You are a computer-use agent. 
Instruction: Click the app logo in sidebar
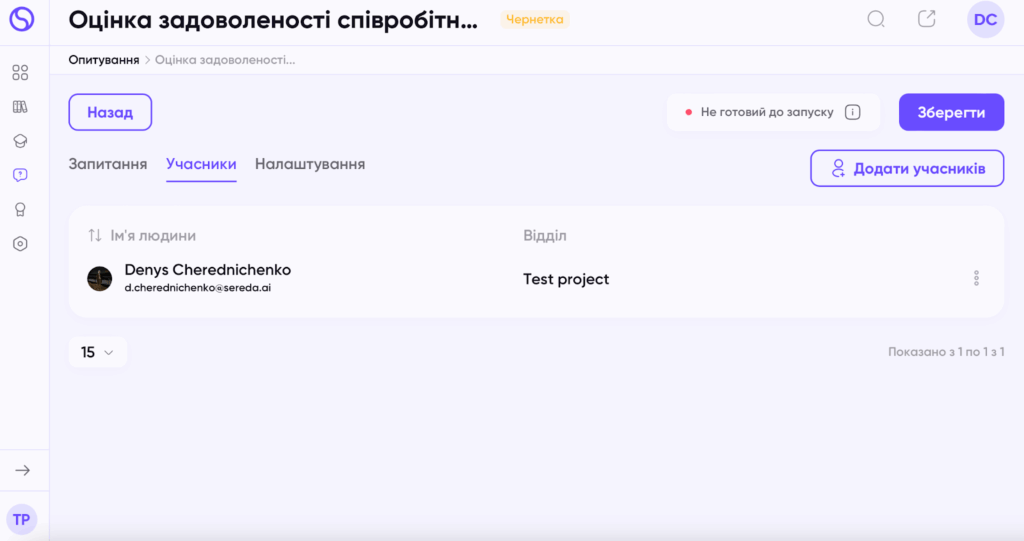point(21,19)
